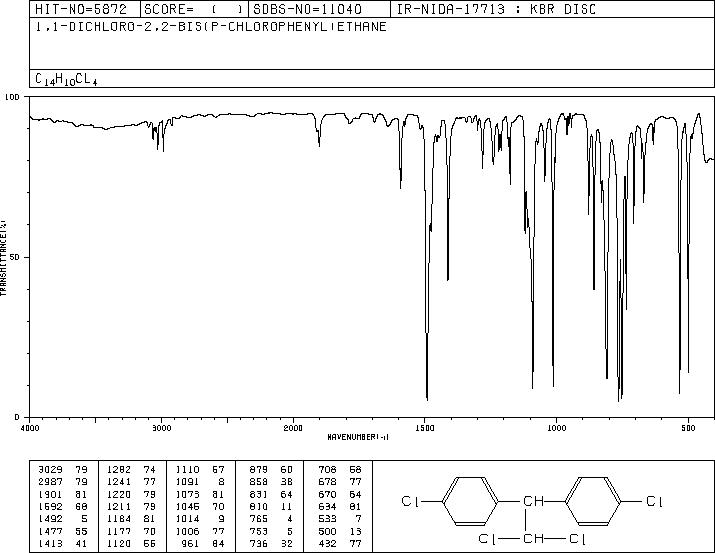This screenshot has height=553, width=715.
Task: Select peak table entry 1014
Action: coord(188,519)
